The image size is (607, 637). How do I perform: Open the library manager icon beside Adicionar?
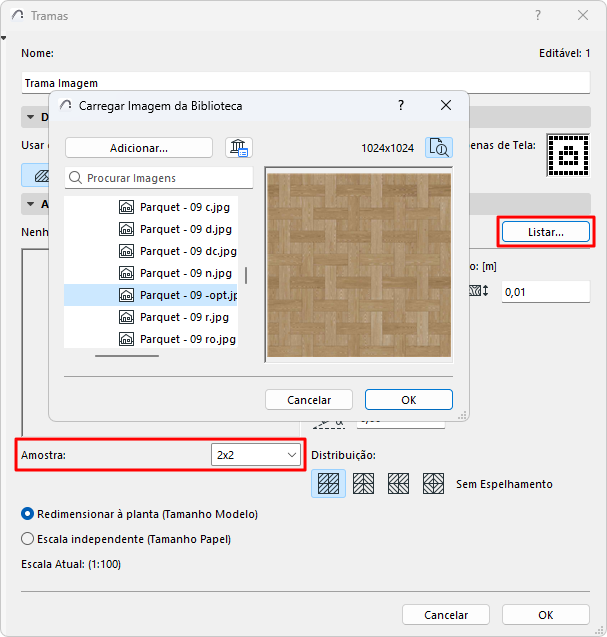[x=239, y=147]
